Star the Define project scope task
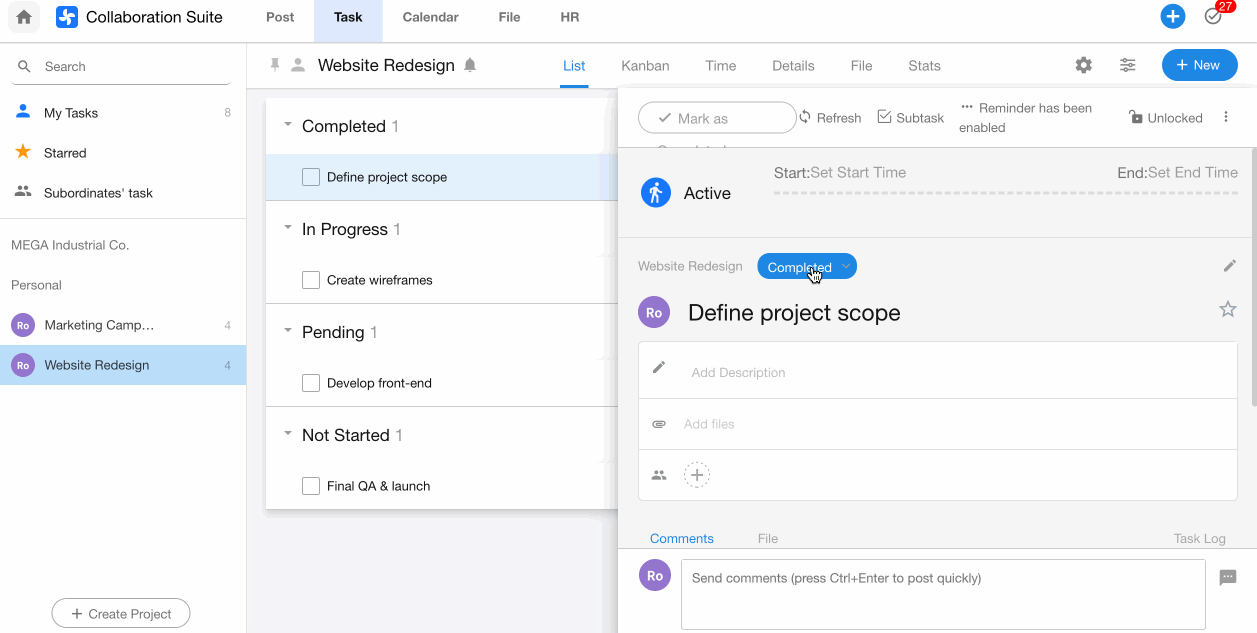 pos(1227,310)
